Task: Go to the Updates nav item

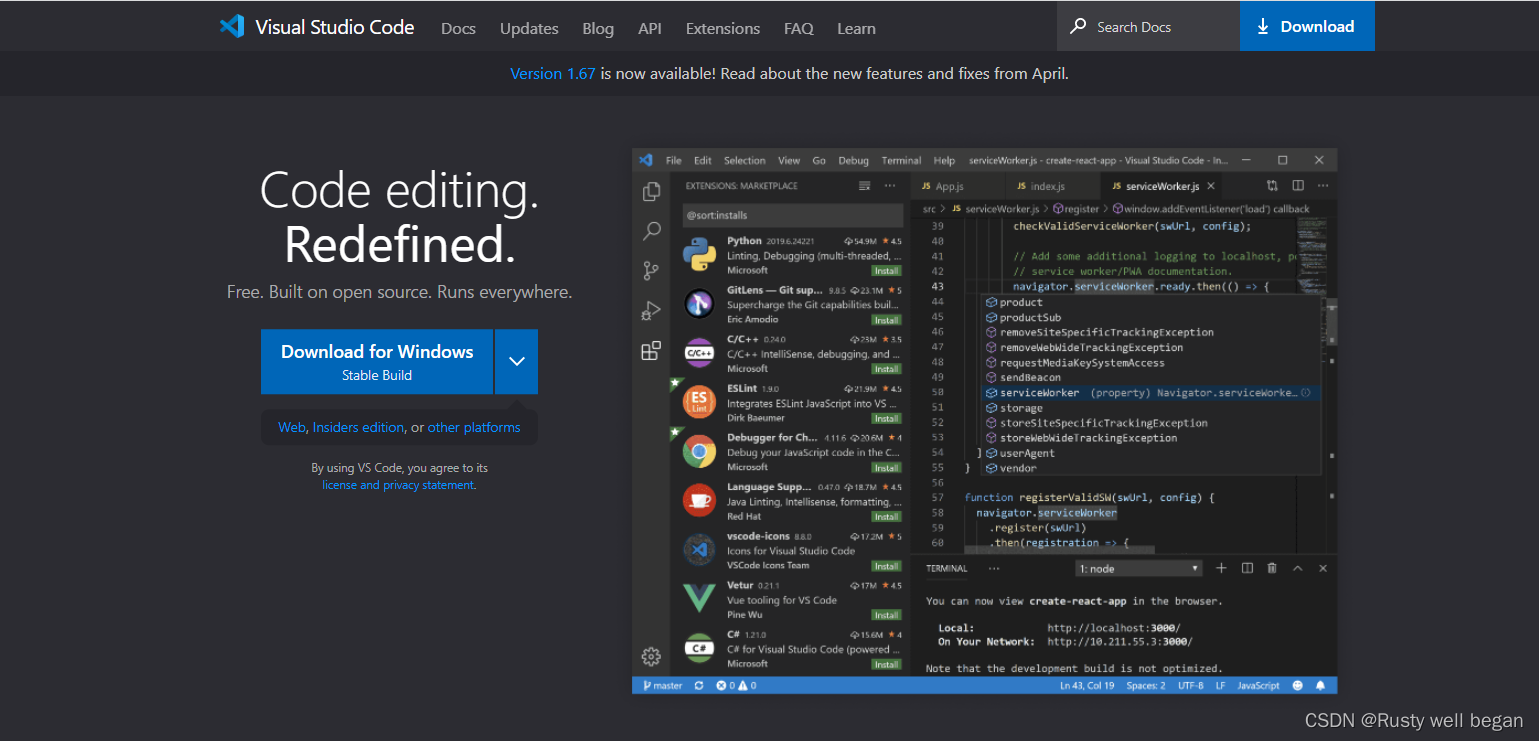Action: pos(529,28)
